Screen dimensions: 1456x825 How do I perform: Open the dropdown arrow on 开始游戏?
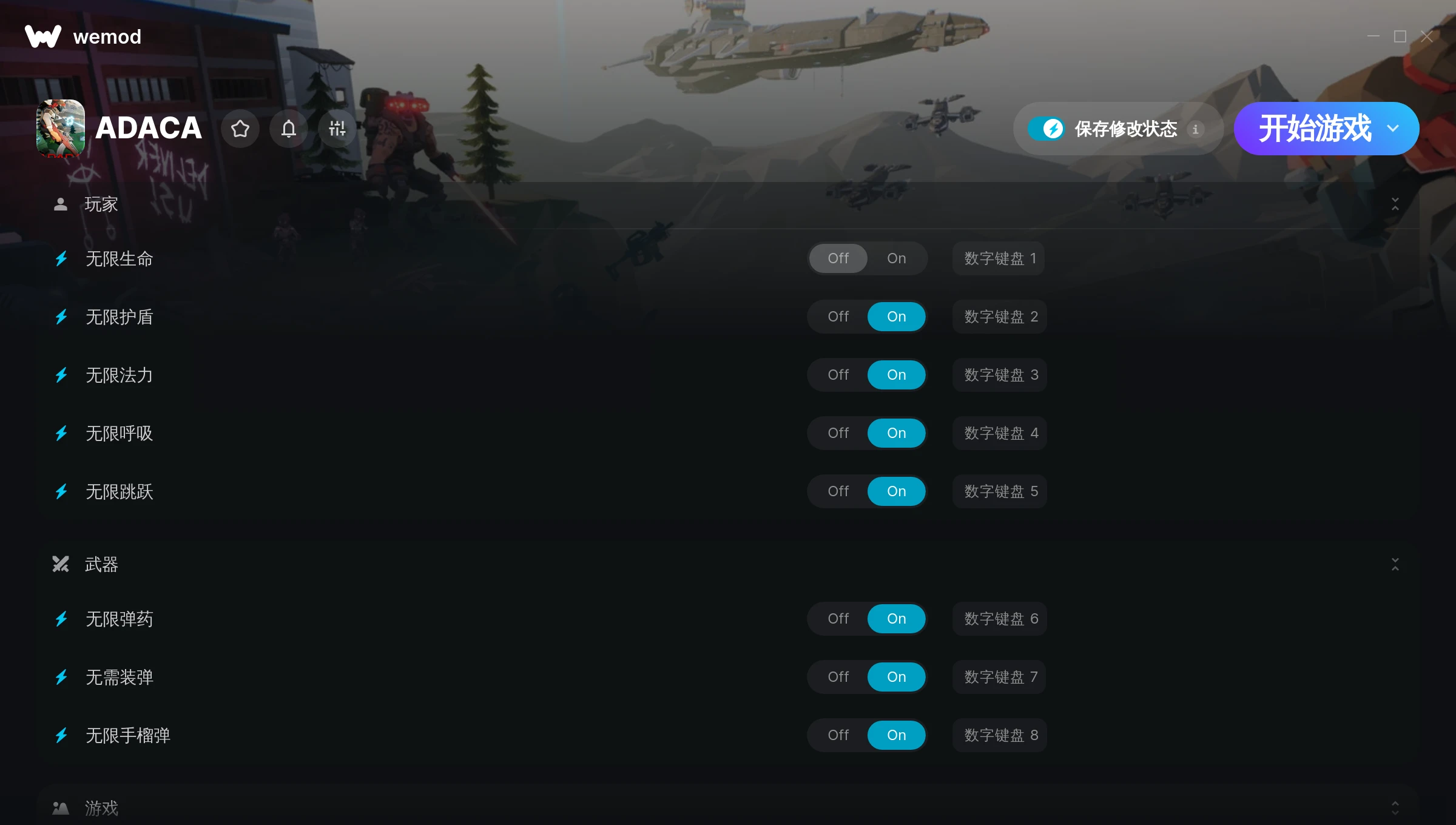(x=1394, y=129)
